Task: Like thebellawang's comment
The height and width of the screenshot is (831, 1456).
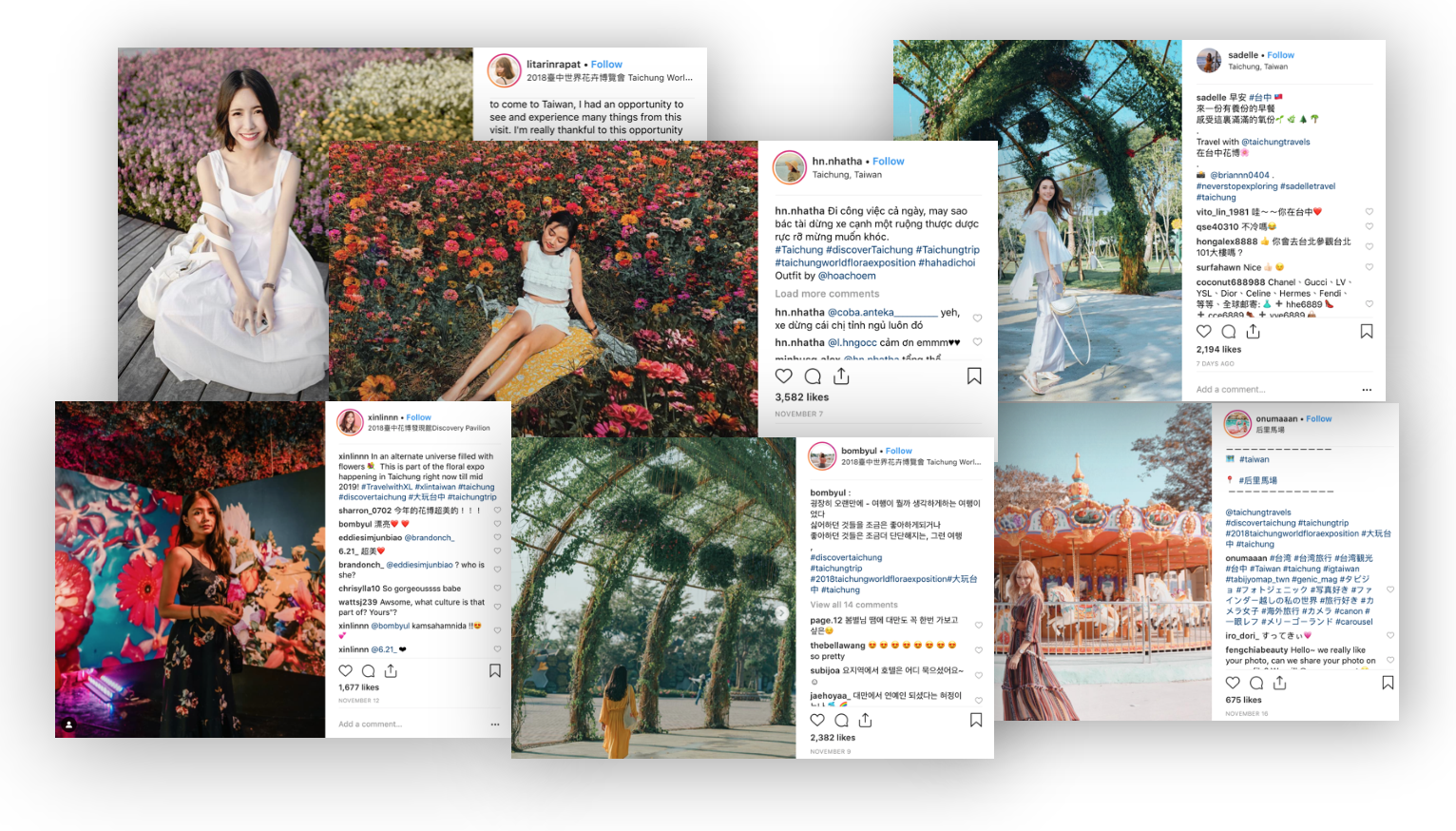Action: [979, 650]
